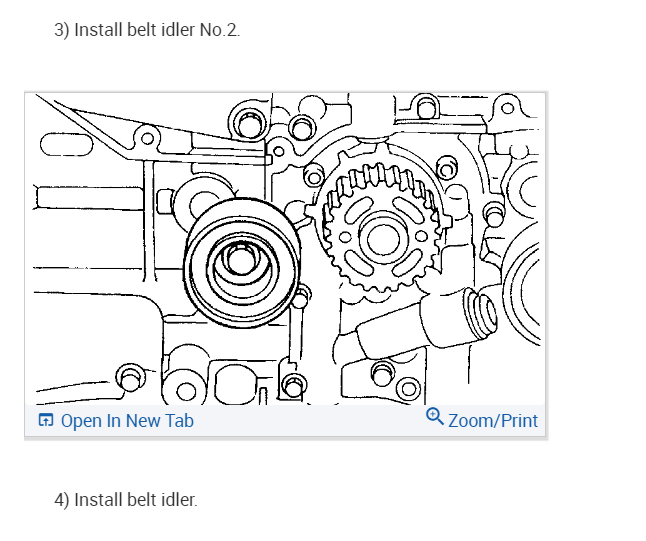Select the step text 'Install belt idler No.2.'
This screenshot has width=646, height=541.
157,30
